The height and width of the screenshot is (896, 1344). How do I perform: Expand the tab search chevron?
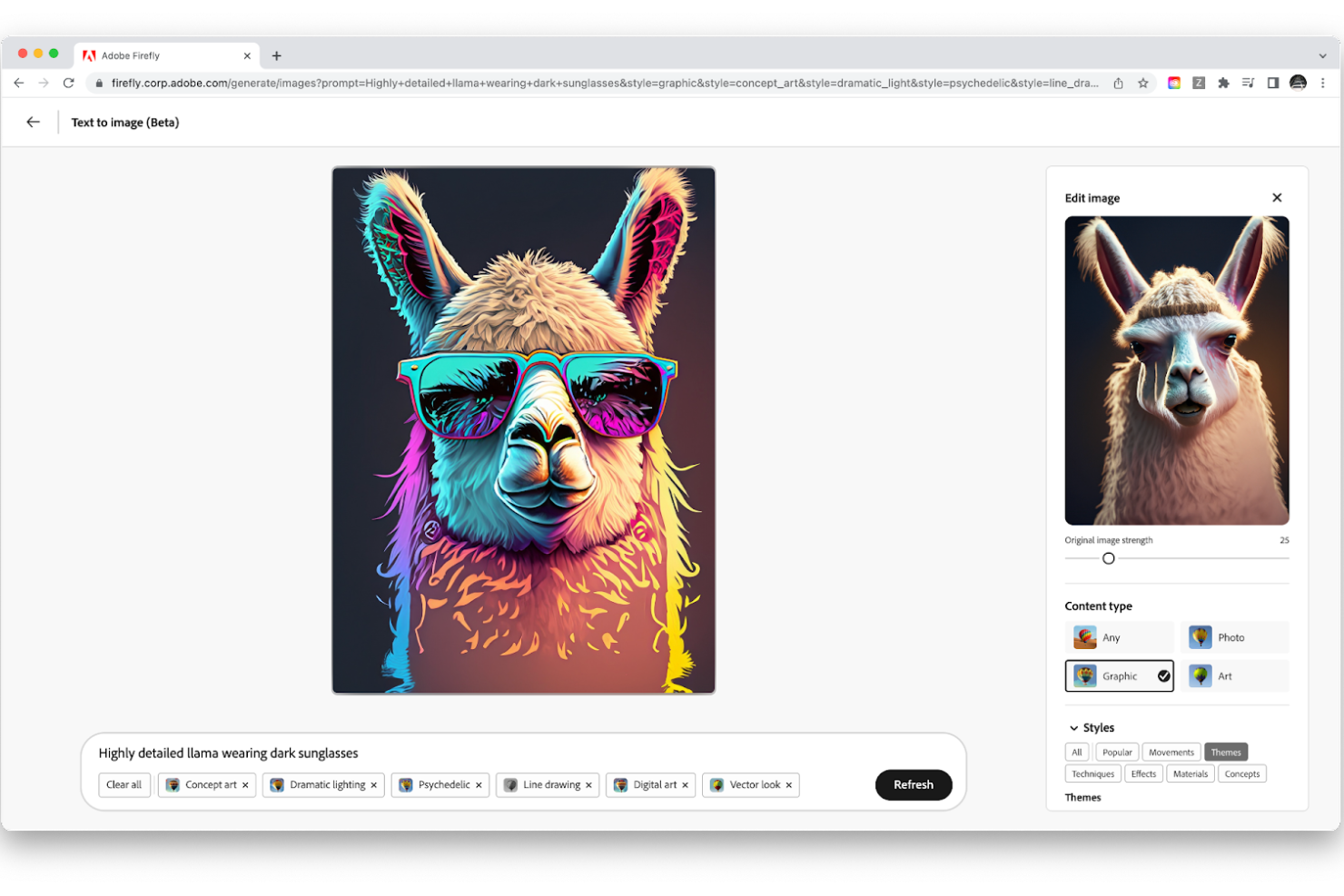[1322, 55]
